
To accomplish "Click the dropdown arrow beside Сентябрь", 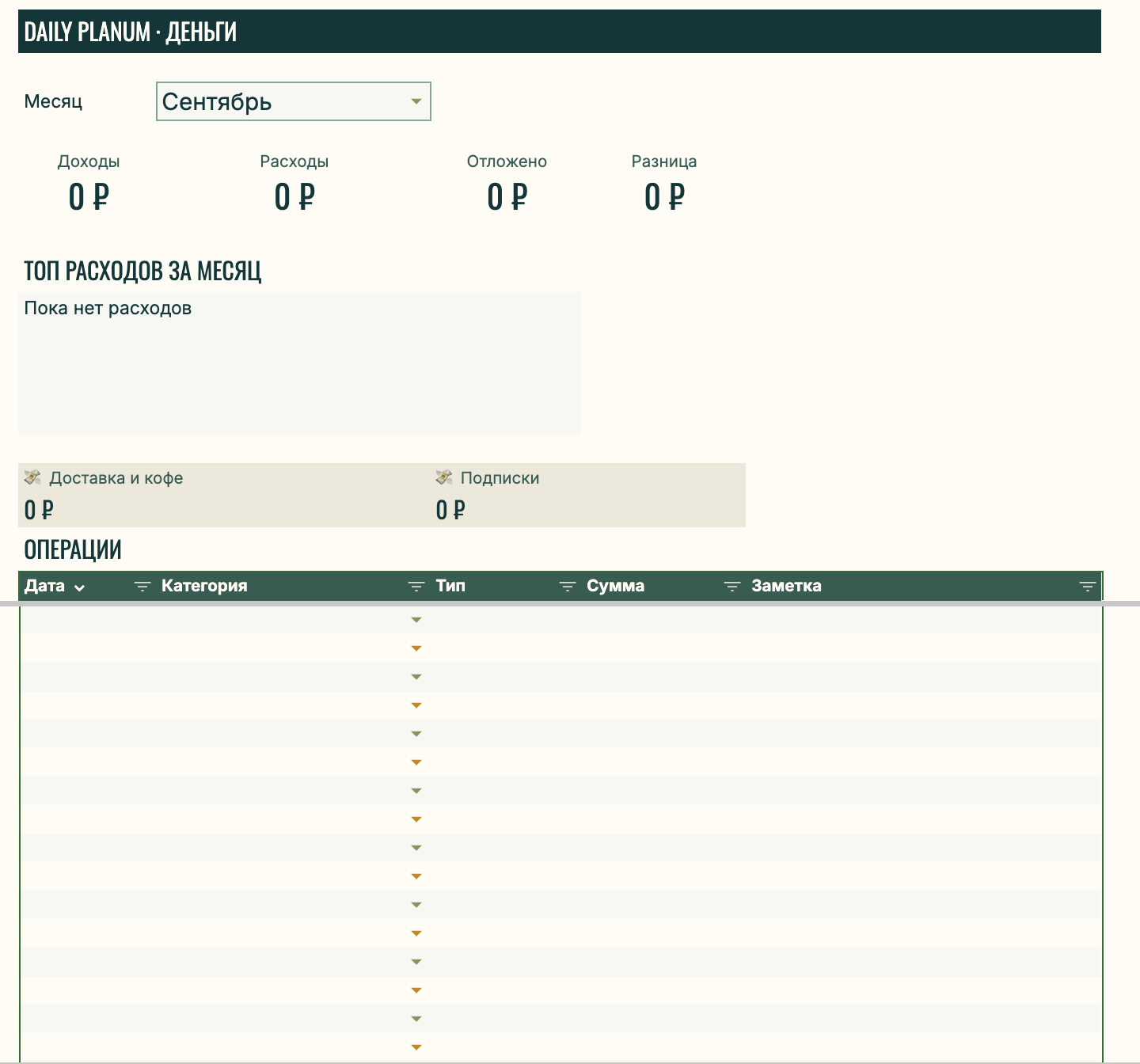I will (416, 101).
